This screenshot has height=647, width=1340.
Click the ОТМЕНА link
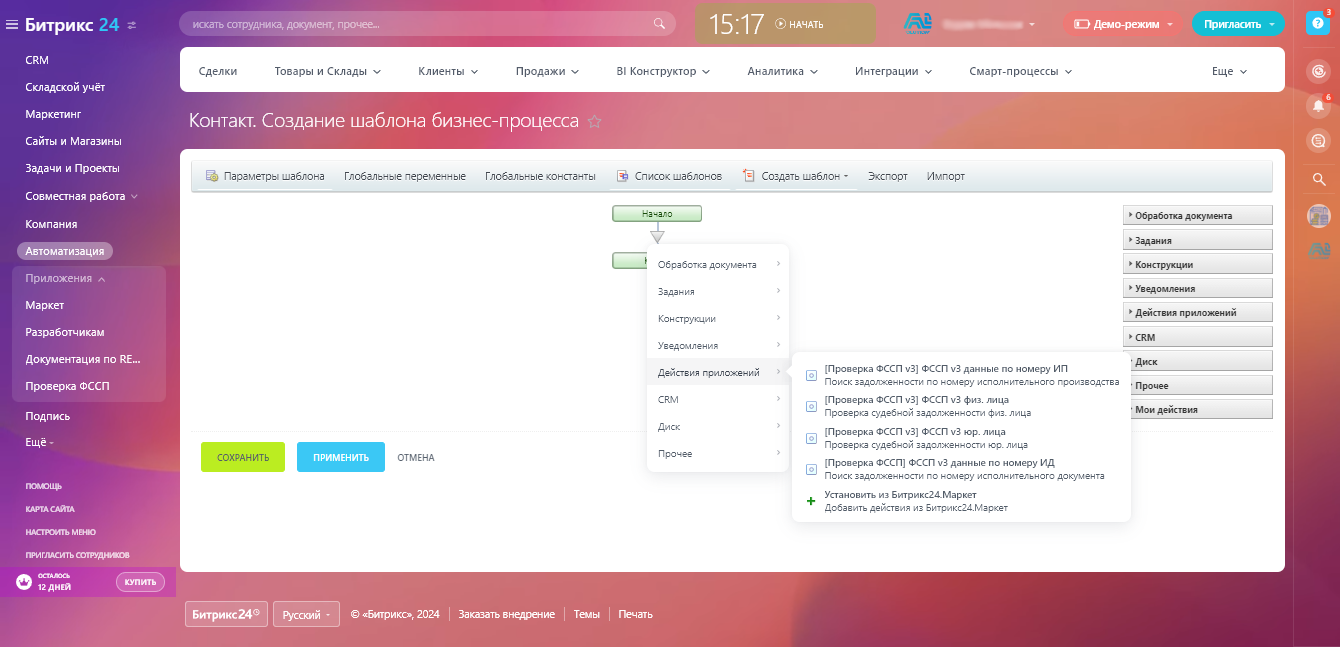pos(416,457)
